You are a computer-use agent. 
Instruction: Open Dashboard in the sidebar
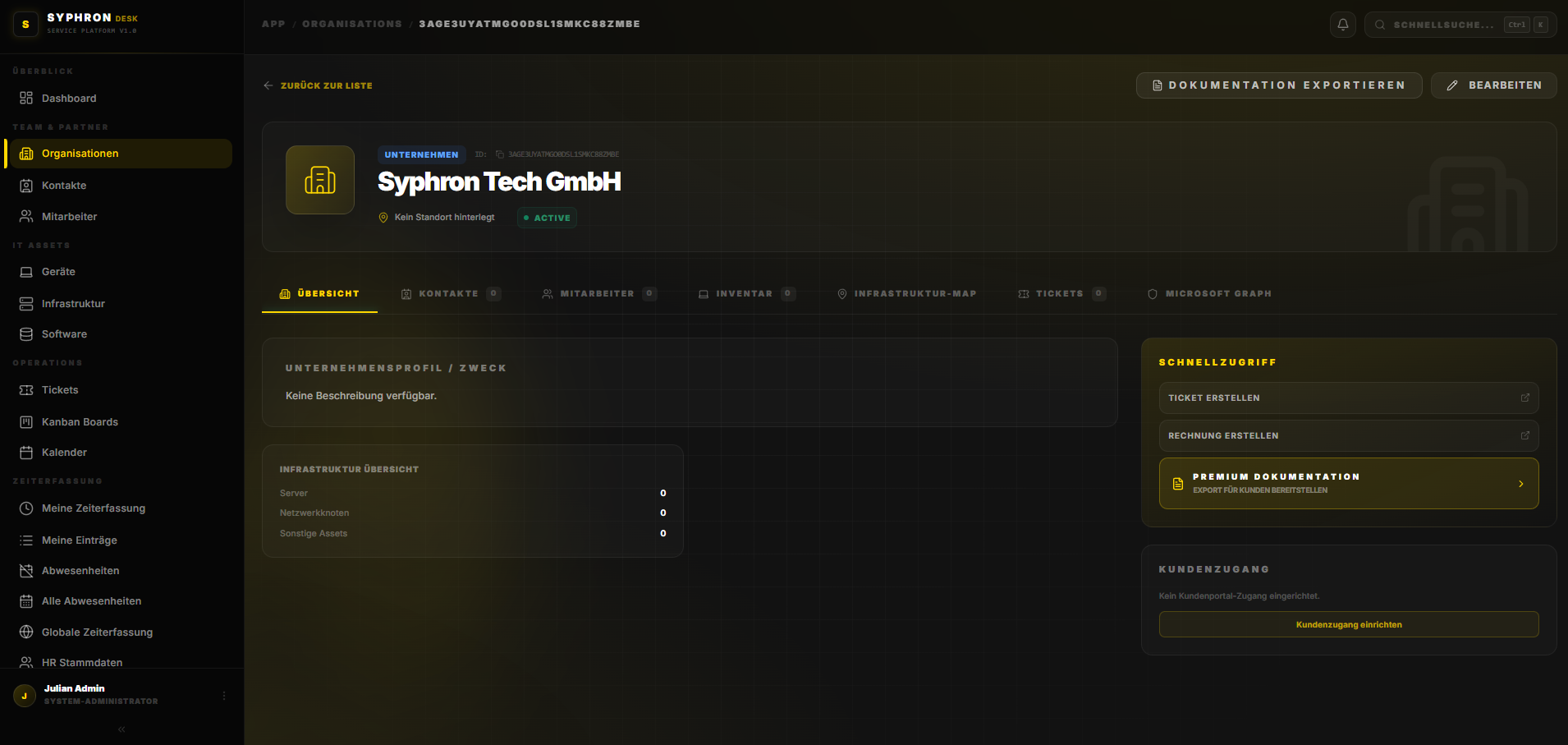click(x=121, y=99)
